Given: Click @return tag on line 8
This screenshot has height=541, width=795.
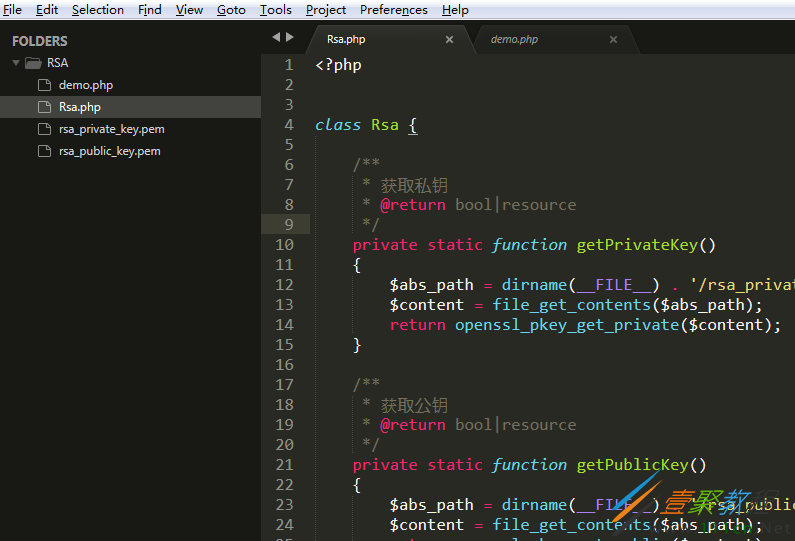Looking at the screenshot, I should [413, 205].
